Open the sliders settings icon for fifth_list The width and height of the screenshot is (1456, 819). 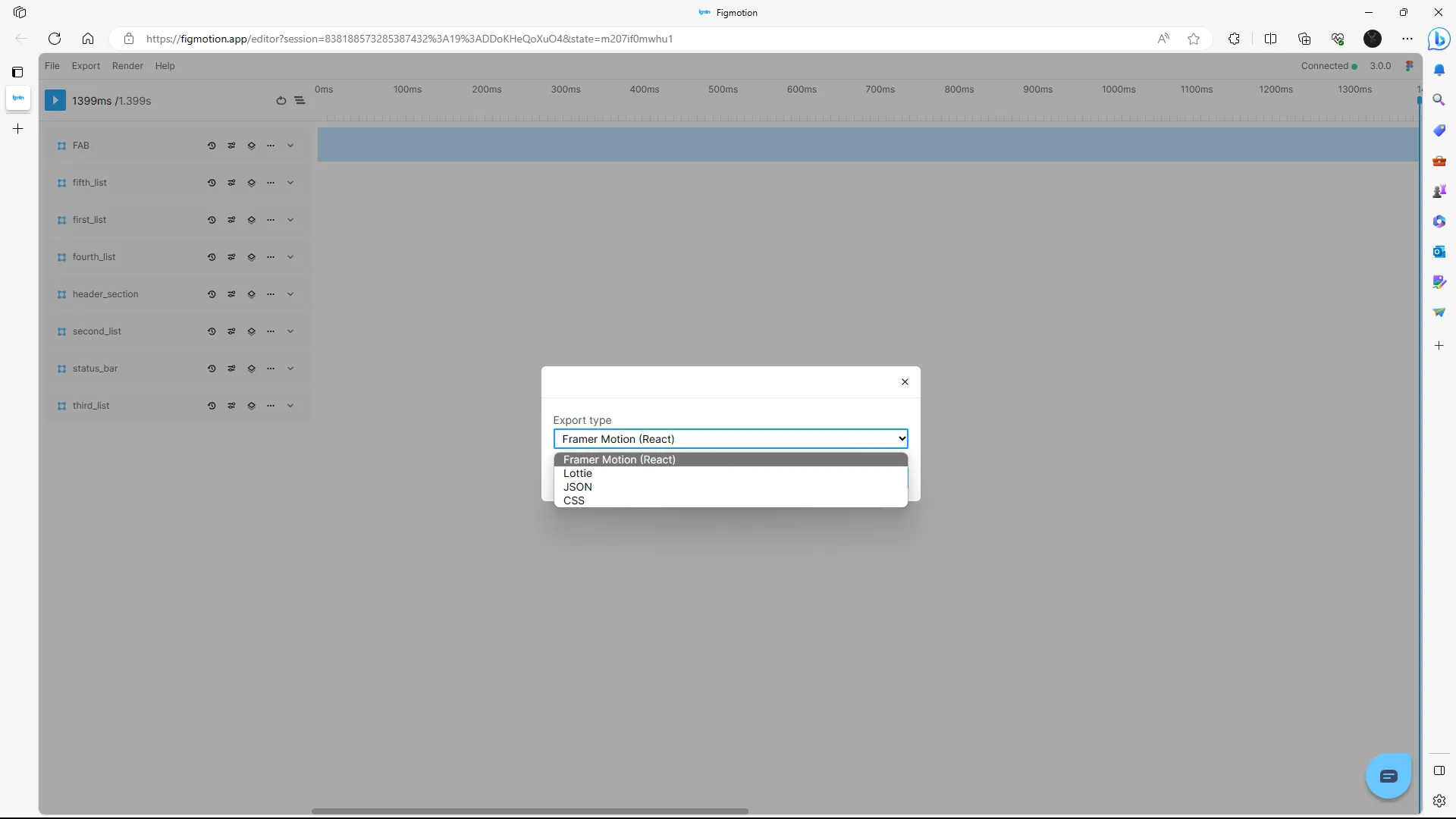coord(231,183)
